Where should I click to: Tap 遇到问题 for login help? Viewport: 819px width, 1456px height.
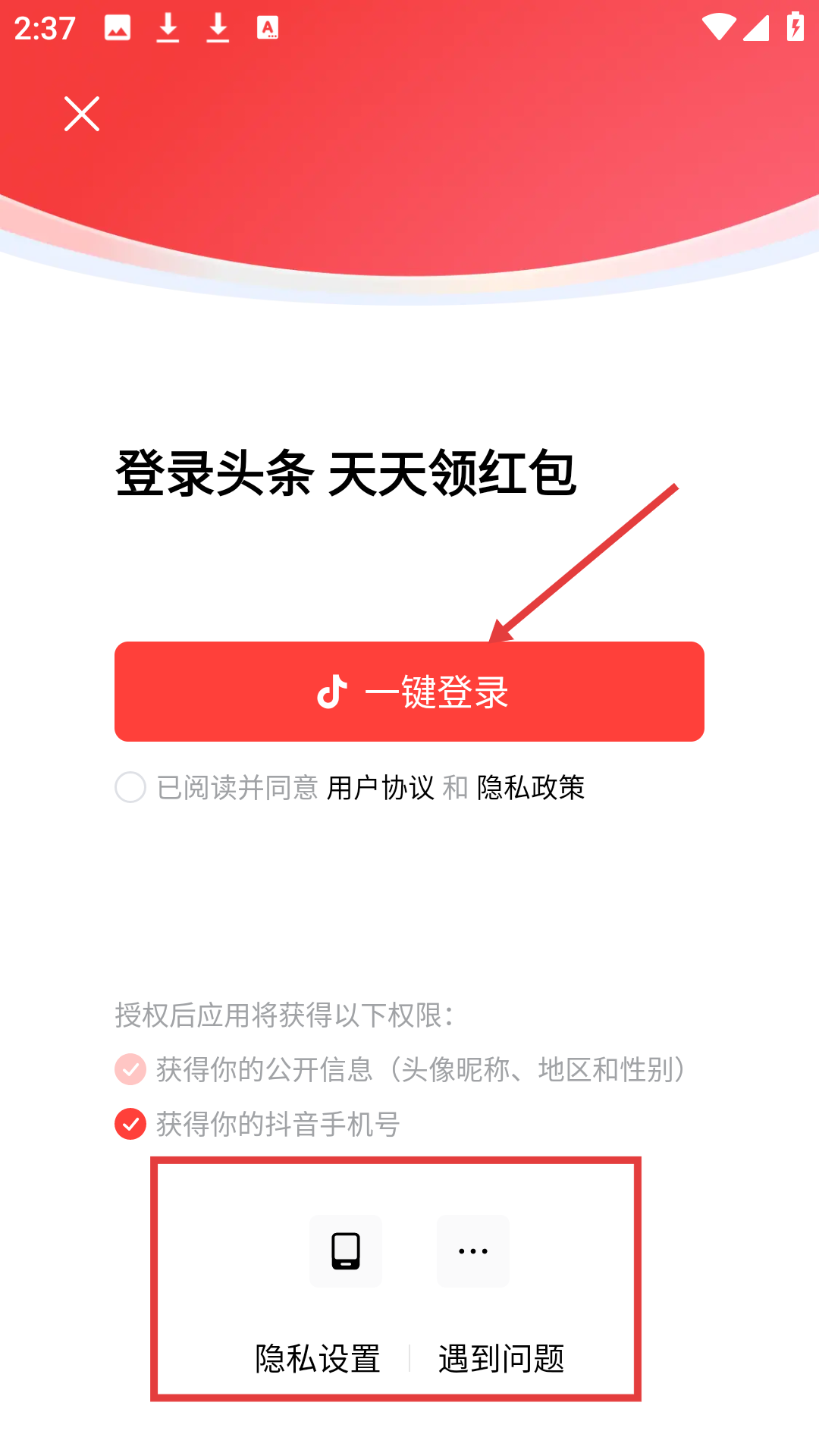coord(501,1358)
